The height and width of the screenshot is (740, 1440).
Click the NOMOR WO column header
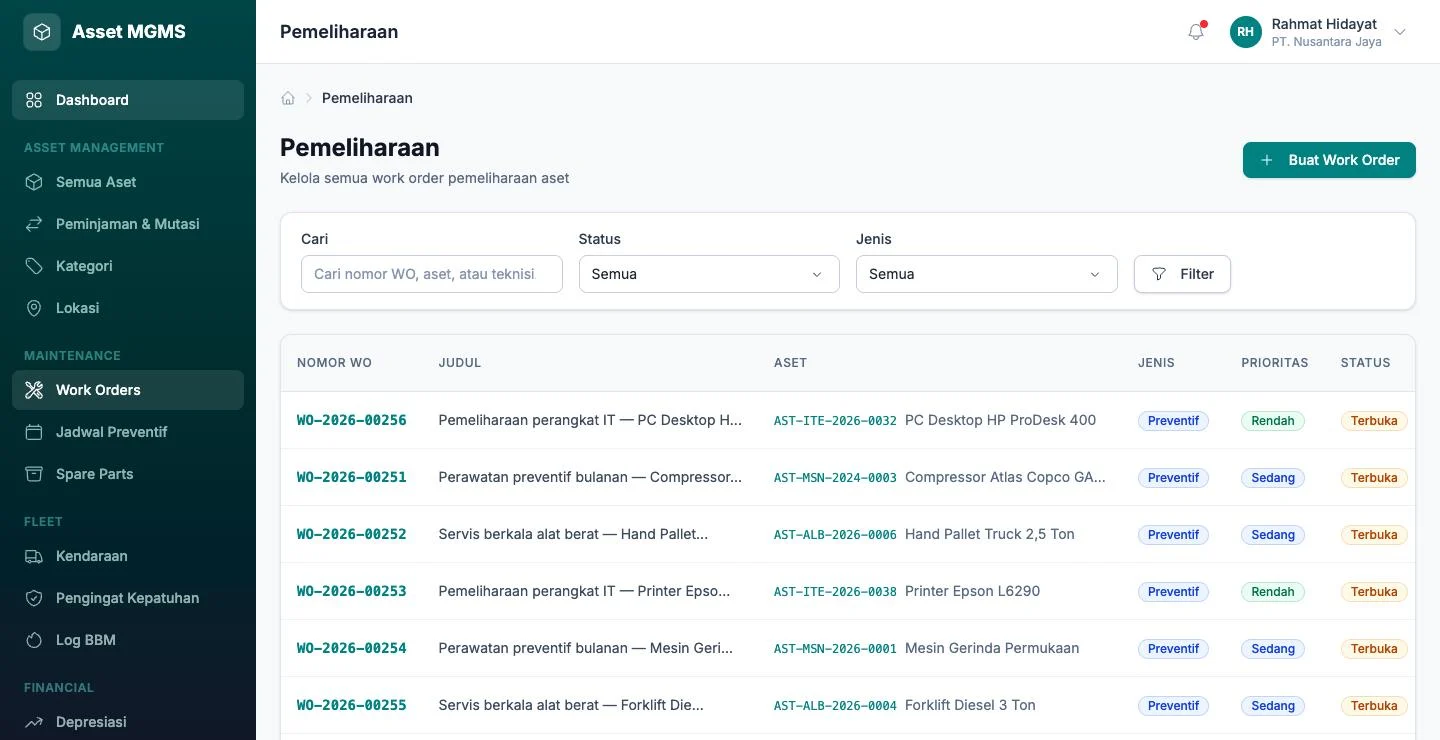pos(334,363)
